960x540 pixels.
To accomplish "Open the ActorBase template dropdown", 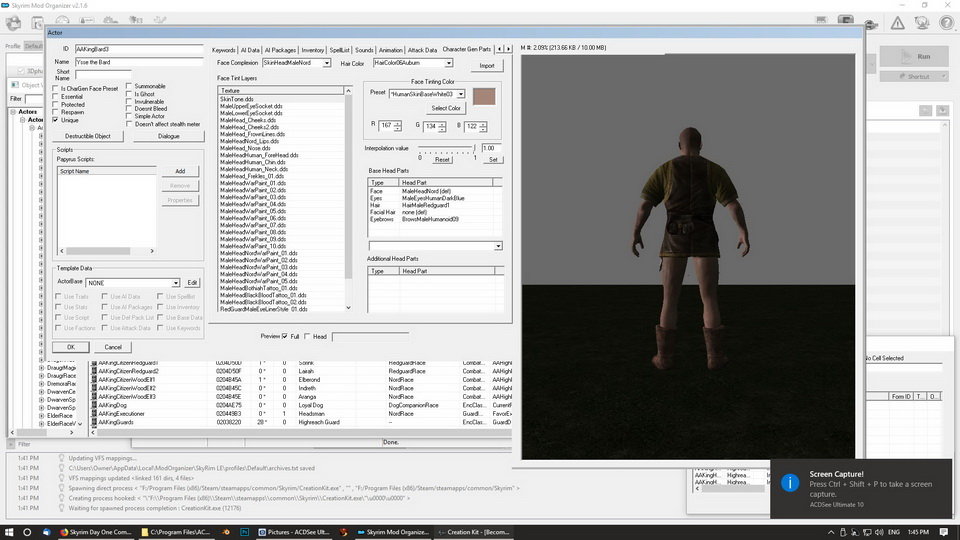I will point(175,283).
